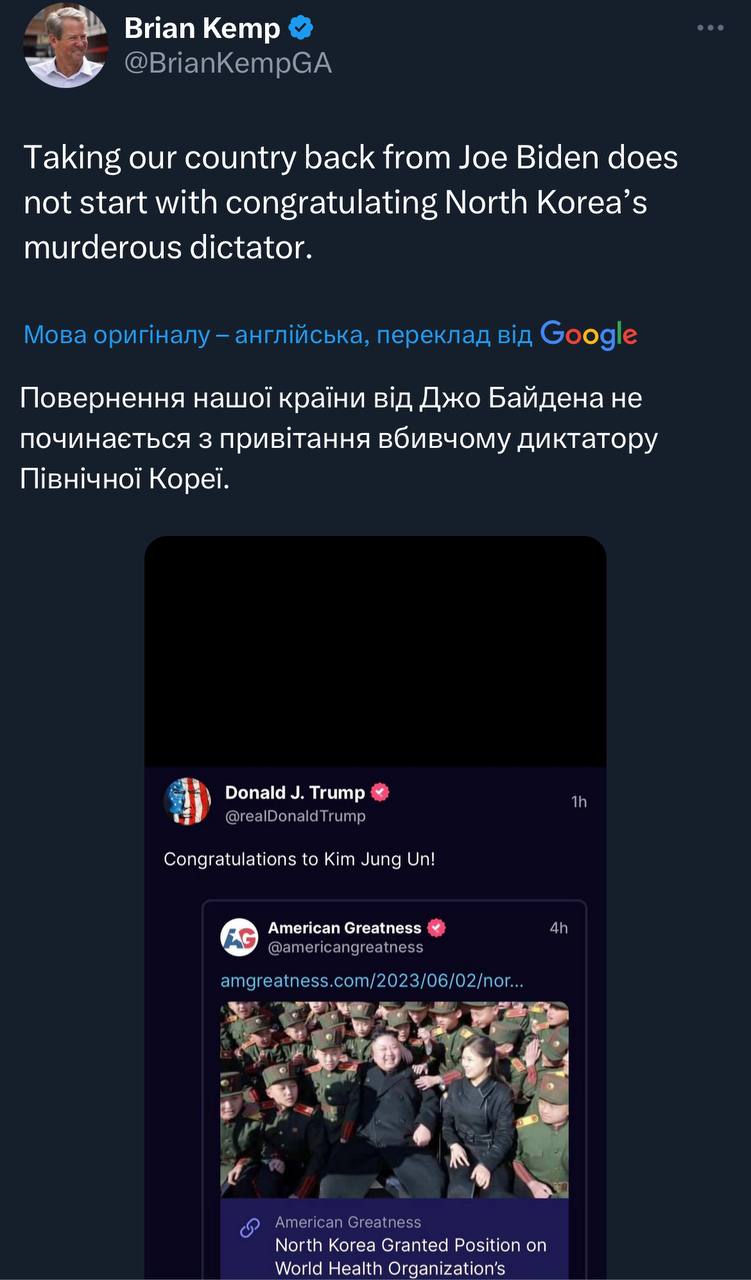Click the 'Мова оригіналу – англійська' translation notice
Image resolution: width=751 pixels, height=1280 pixels.
click(x=277, y=335)
